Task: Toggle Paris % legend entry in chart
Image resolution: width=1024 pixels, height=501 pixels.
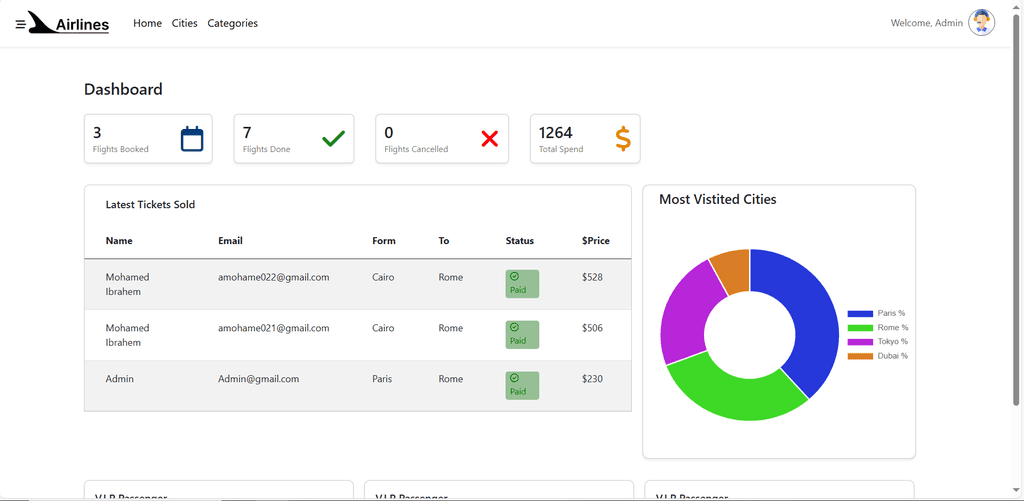Action: 878,314
